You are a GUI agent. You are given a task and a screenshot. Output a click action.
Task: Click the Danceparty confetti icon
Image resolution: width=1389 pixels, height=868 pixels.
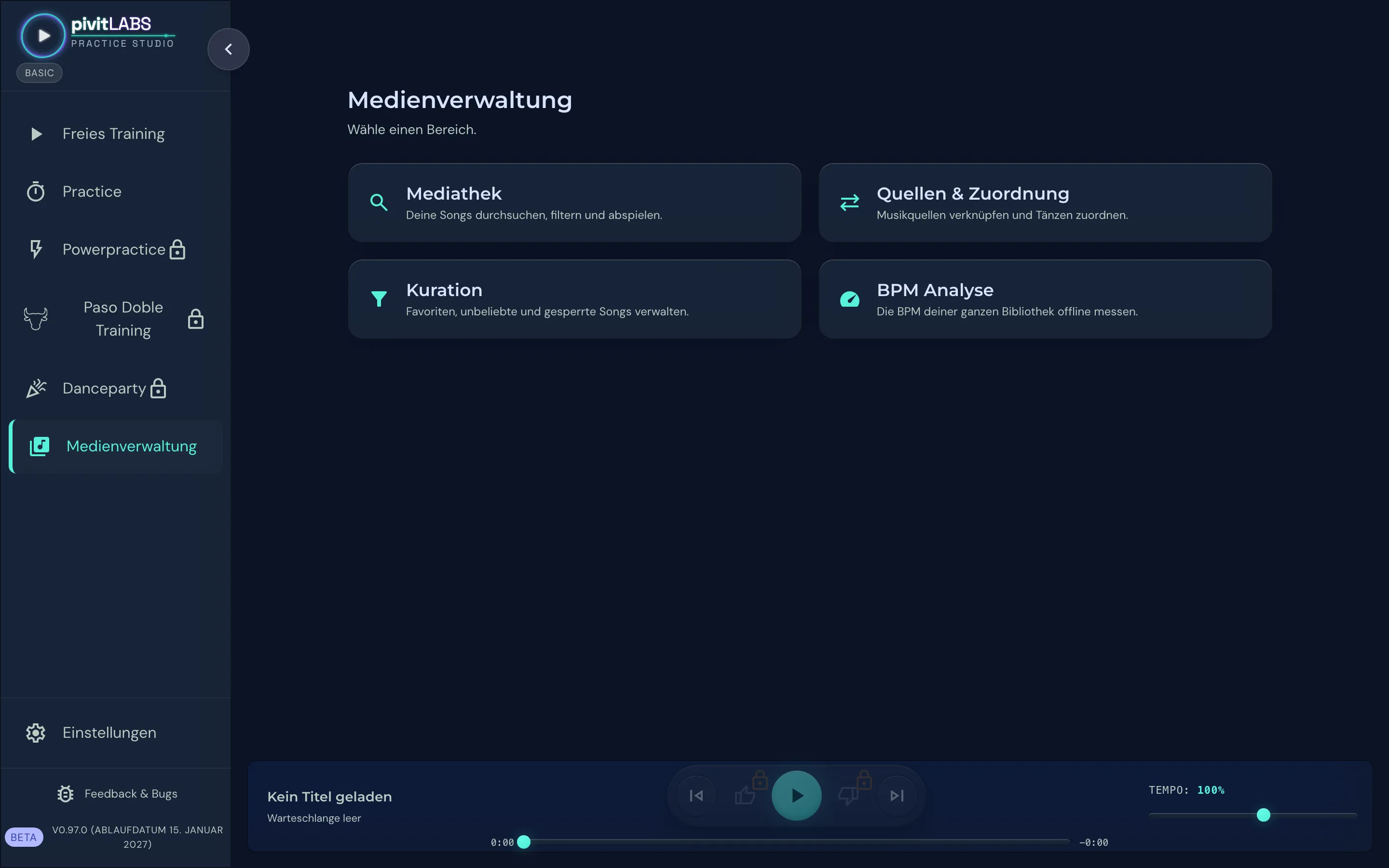[36, 389]
